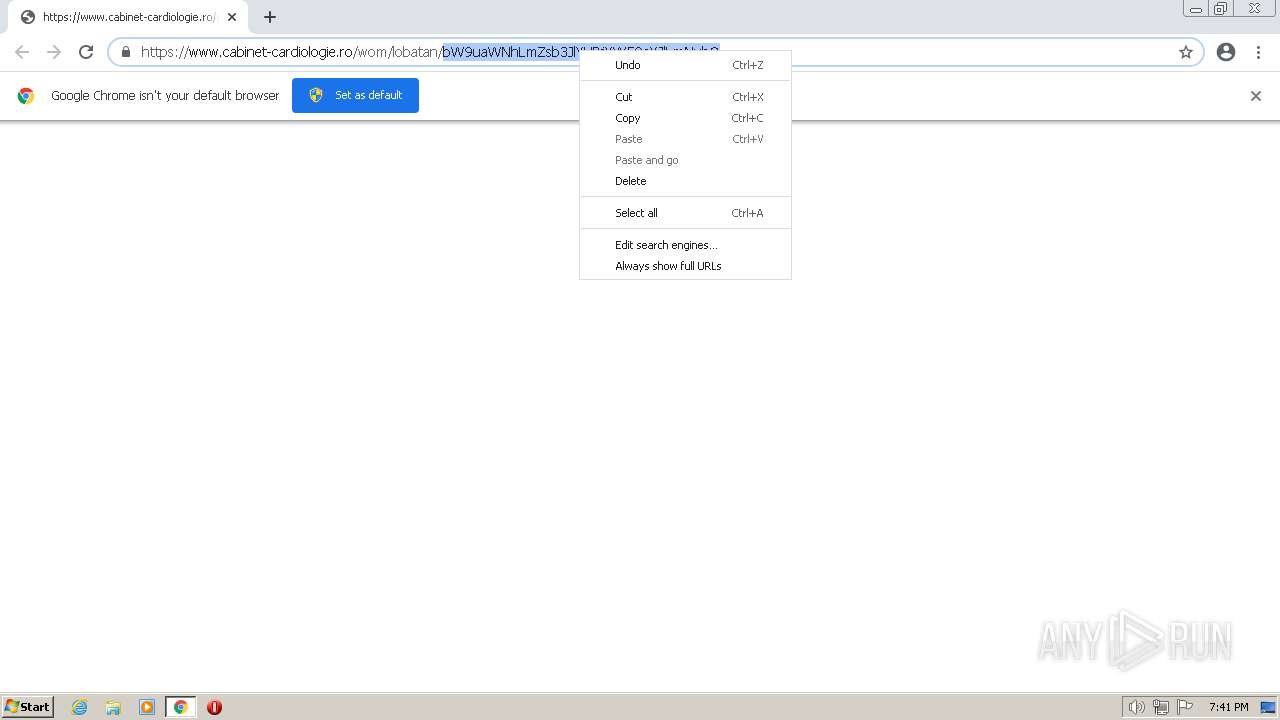Open the Chrome profile avatar icon
1280x720 pixels.
coord(1226,52)
